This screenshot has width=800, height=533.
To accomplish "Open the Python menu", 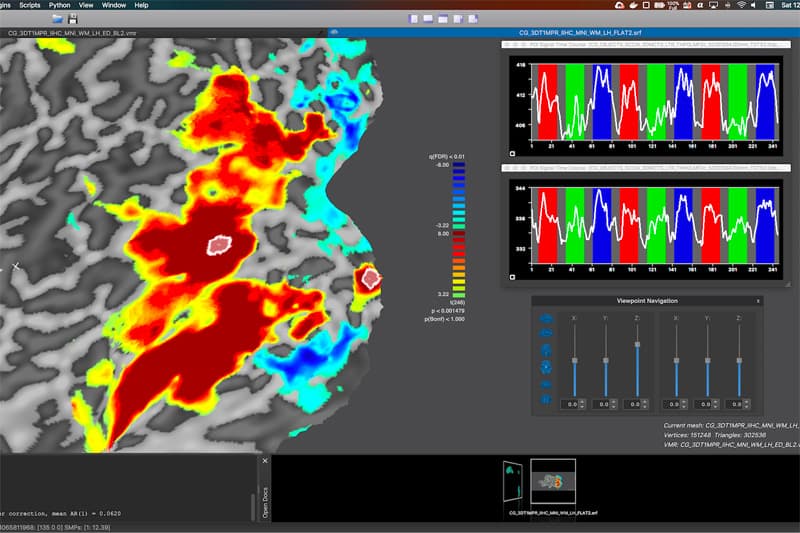I will pyautogui.click(x=60, y=5).
